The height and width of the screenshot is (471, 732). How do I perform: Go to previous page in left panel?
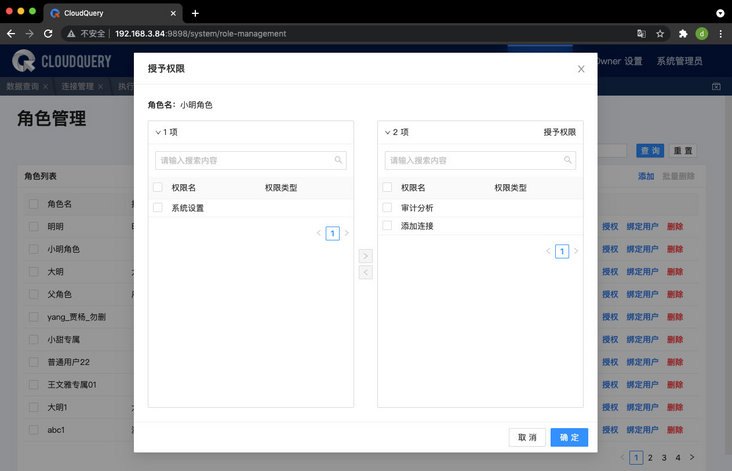[x=318, y=233]
